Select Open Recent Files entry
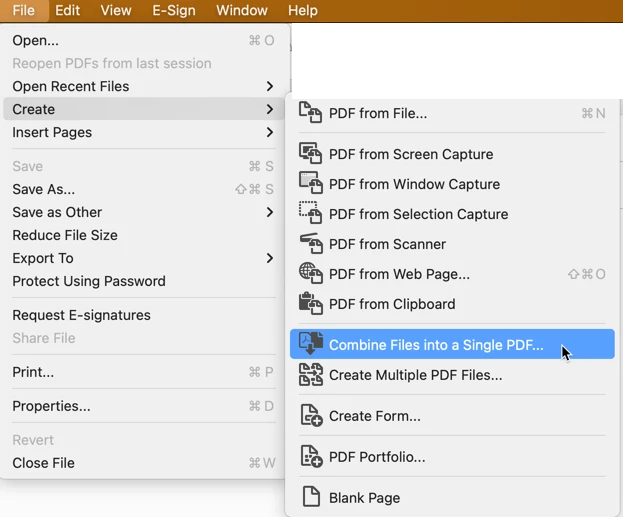The image size is (626, 517). click(x=144, y=86)
